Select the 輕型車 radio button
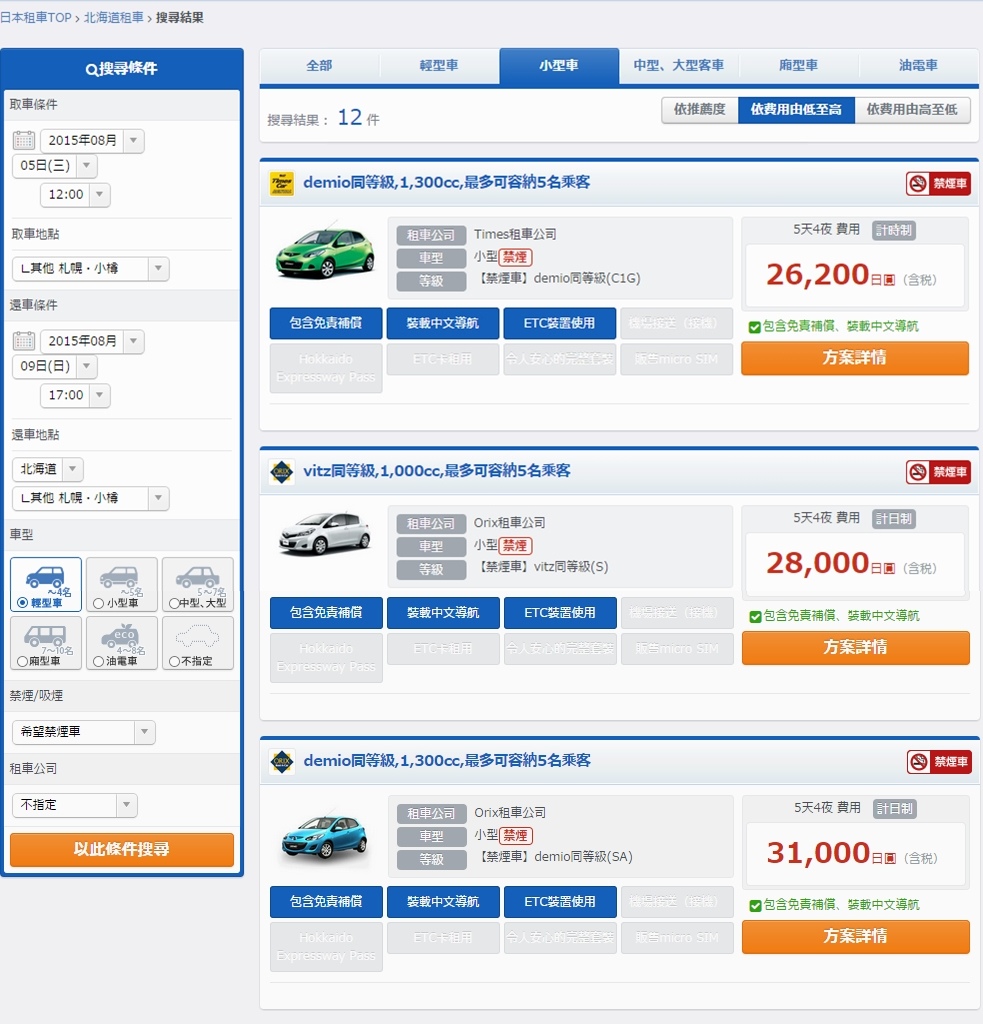 [x=23, y=603]
